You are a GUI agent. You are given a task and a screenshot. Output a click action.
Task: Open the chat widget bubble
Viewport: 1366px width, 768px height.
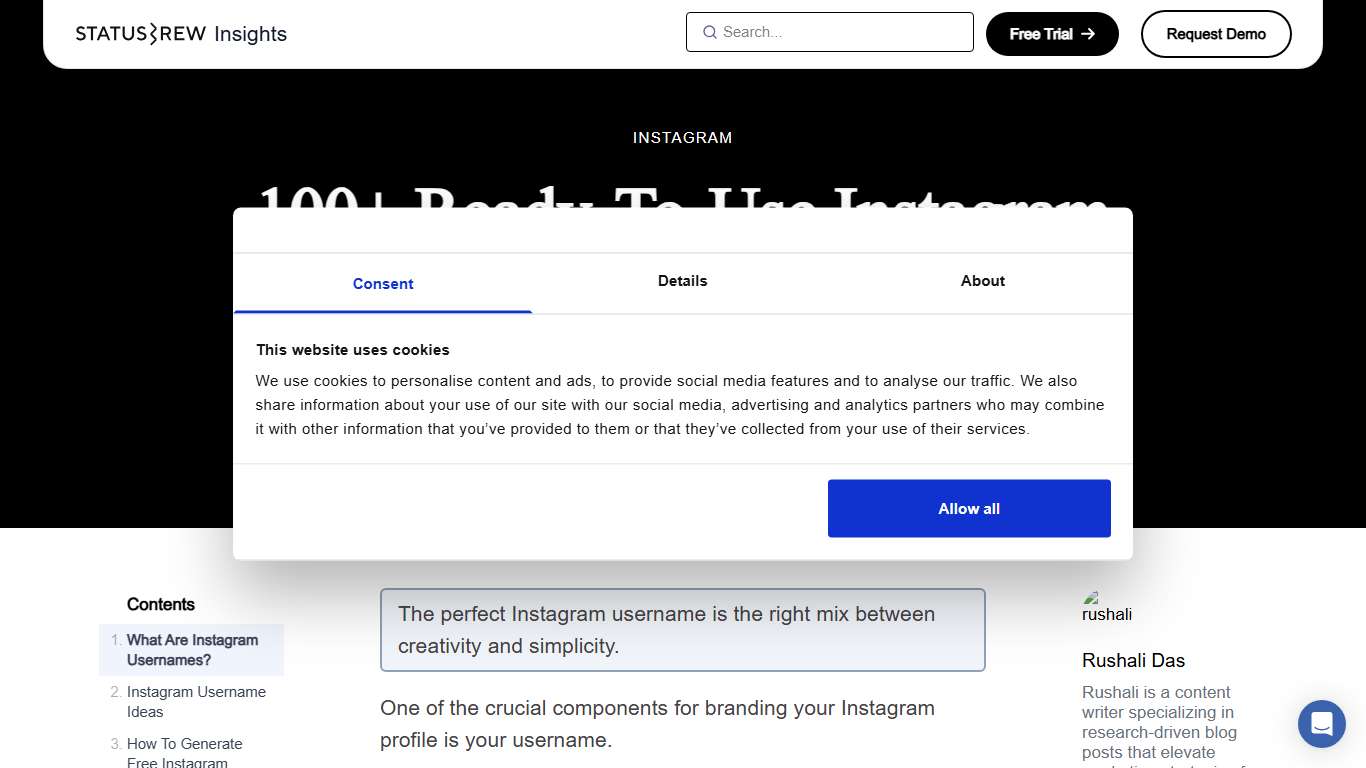[x=1321, y=723]
